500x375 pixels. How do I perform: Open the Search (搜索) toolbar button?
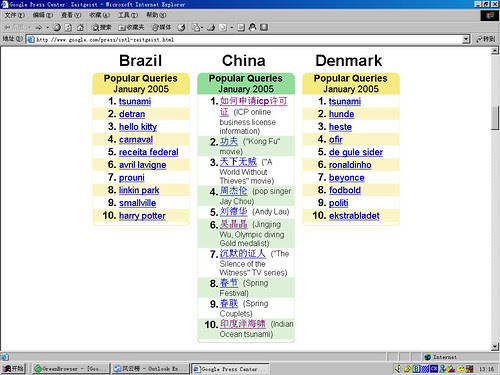click(101, 27)
